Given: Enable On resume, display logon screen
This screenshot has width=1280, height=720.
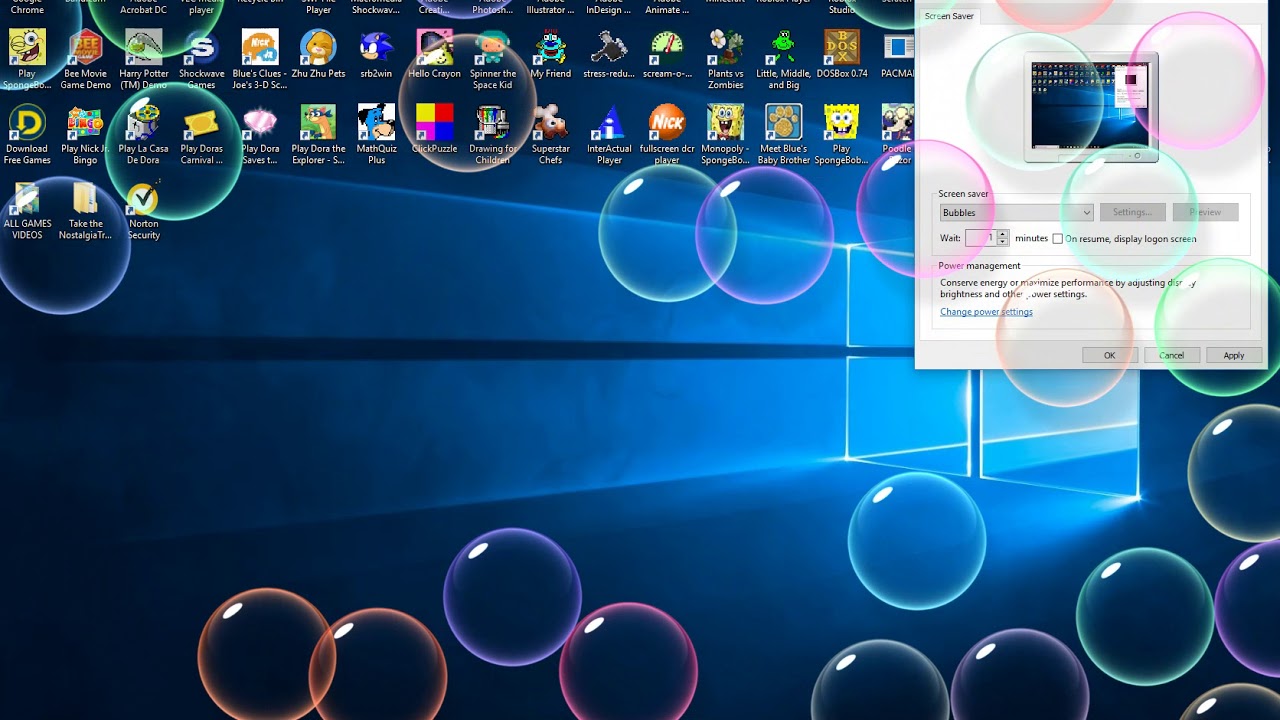Looking at the screenshot, I should [x=1058, y=239].
